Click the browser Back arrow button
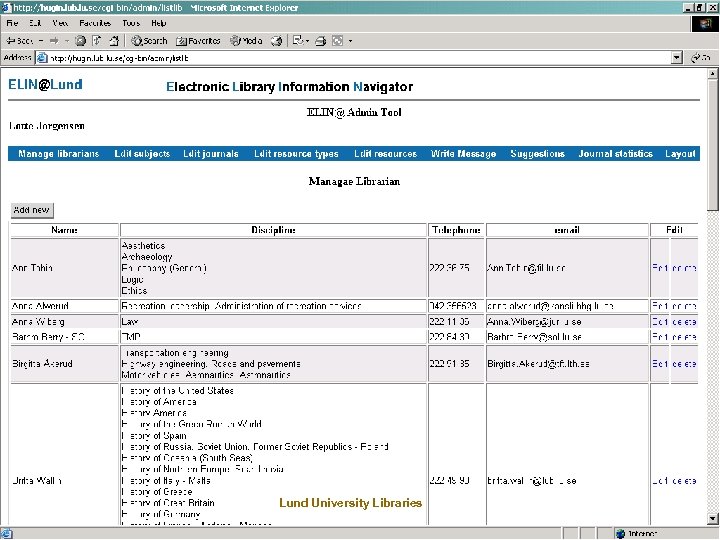 [19, 41]
